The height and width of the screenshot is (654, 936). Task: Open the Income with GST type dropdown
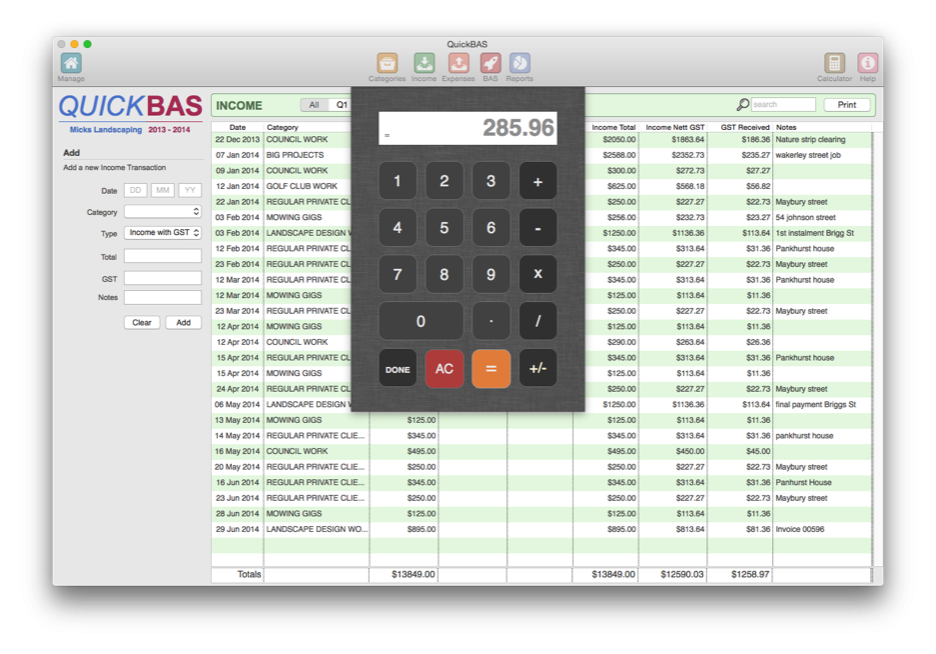pyautogui.click(x=162, y=235)
